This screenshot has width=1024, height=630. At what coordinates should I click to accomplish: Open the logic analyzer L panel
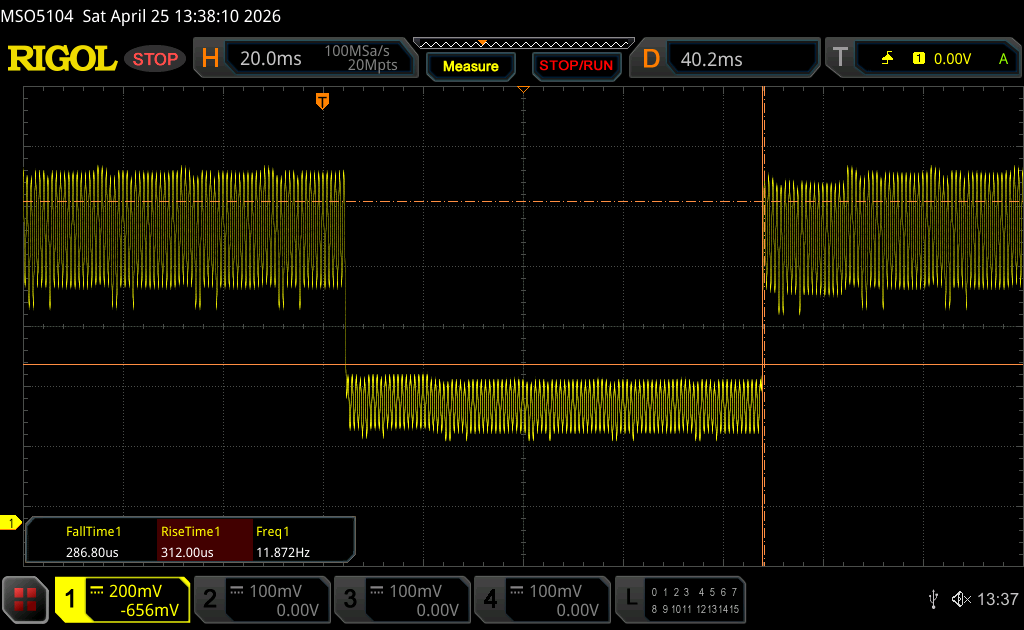point(682,599)
